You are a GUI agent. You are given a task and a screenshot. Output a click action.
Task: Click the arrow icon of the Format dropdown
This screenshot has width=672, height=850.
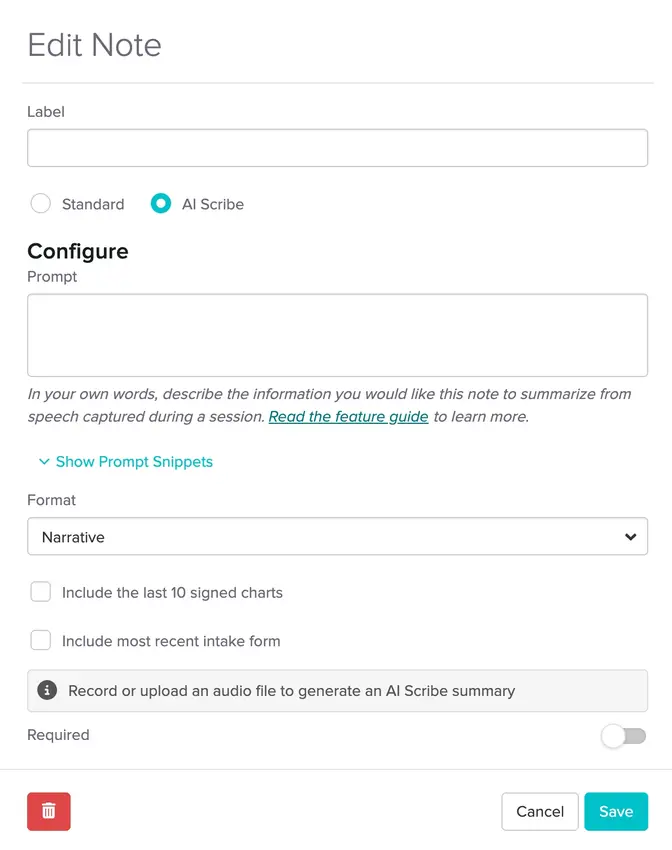point(630,537)
